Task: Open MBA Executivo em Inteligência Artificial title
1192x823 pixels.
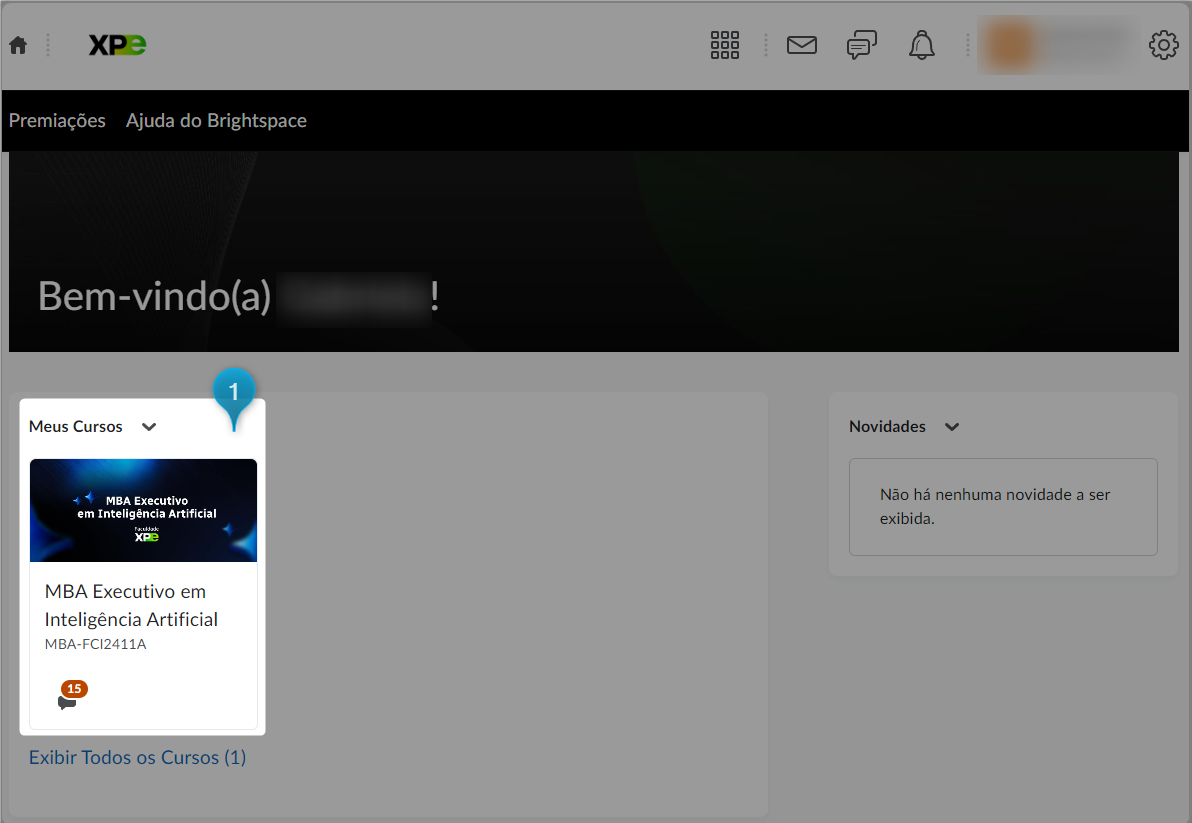Action: 132,606
